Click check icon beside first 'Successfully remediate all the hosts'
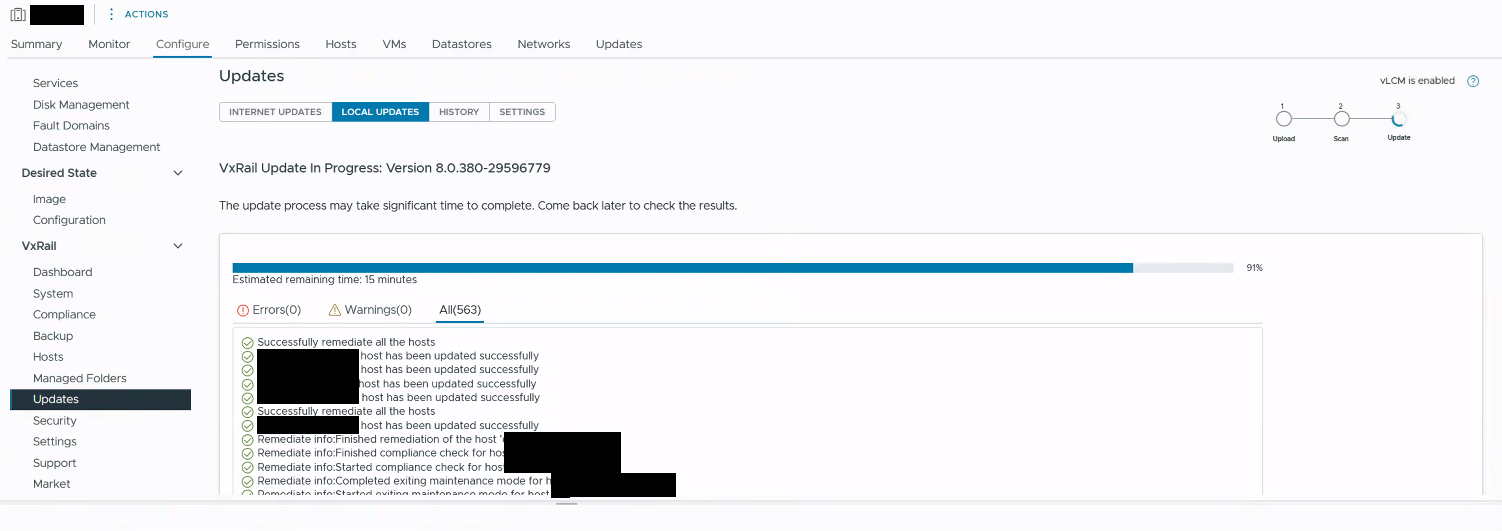This screenshot has height=531, width=1502. tap(248, 343)
